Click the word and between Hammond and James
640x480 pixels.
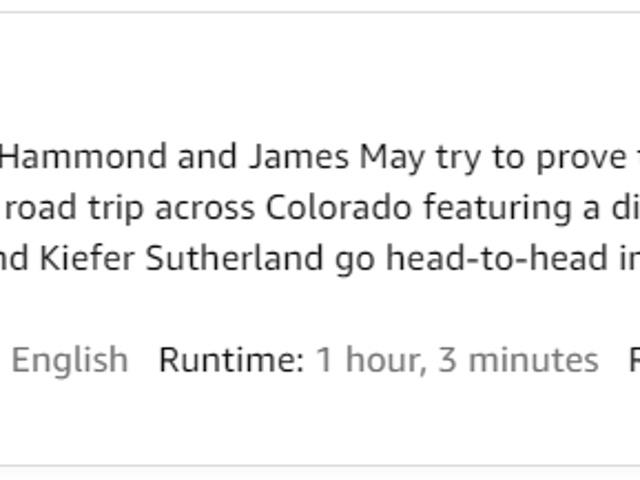pos(207,157)
